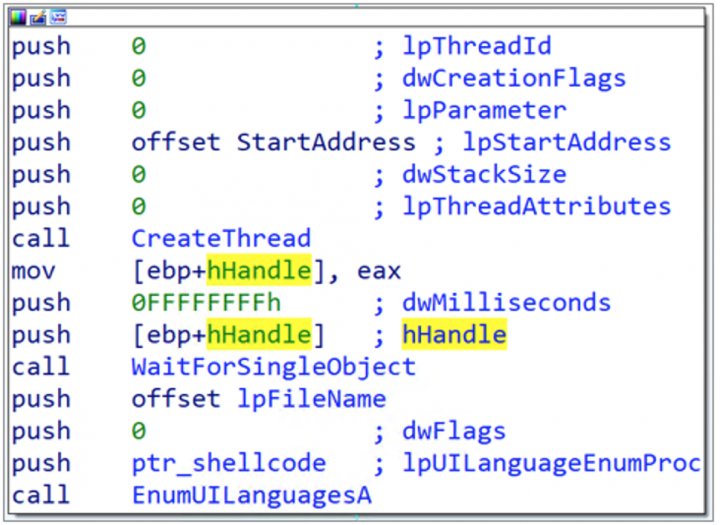Viewport: 720px width, 525px height.
Task: Select the lpThreadId comment
Action: tap(477, 46)
